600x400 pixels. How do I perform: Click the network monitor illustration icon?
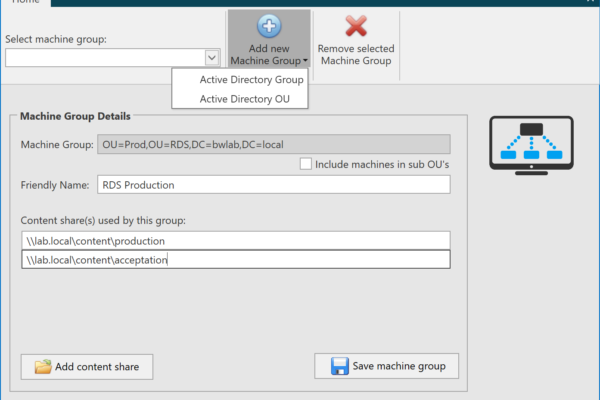[x=531, y=145]
